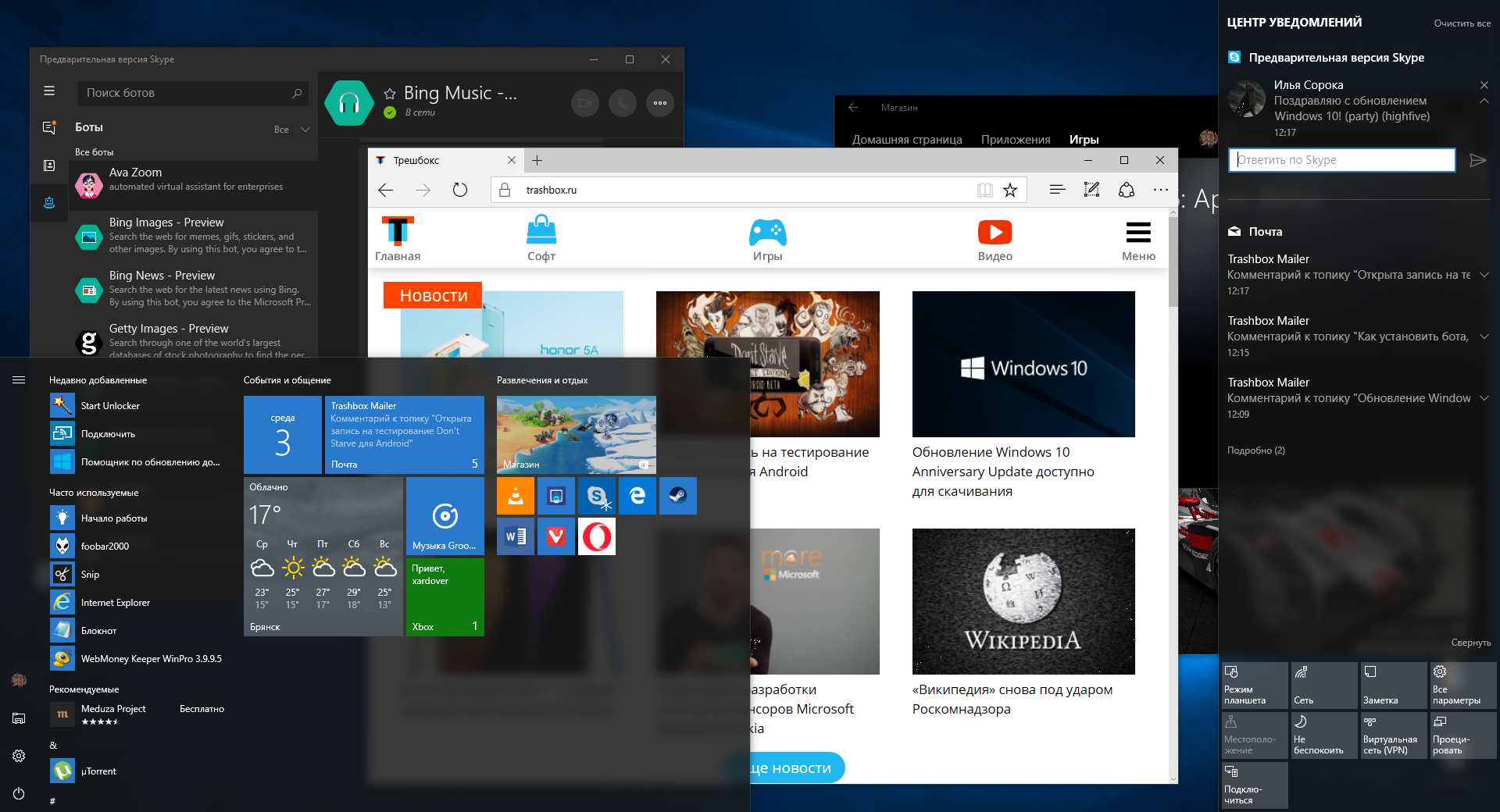The image size is (1500, 812).
Task: Focus the Поиск ботов search field
Action: (193, 93)
